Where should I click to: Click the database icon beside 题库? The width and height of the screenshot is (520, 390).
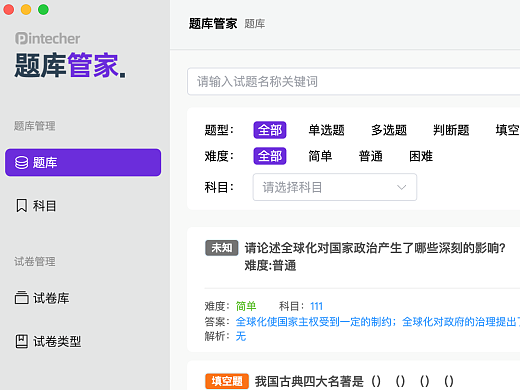22,163
